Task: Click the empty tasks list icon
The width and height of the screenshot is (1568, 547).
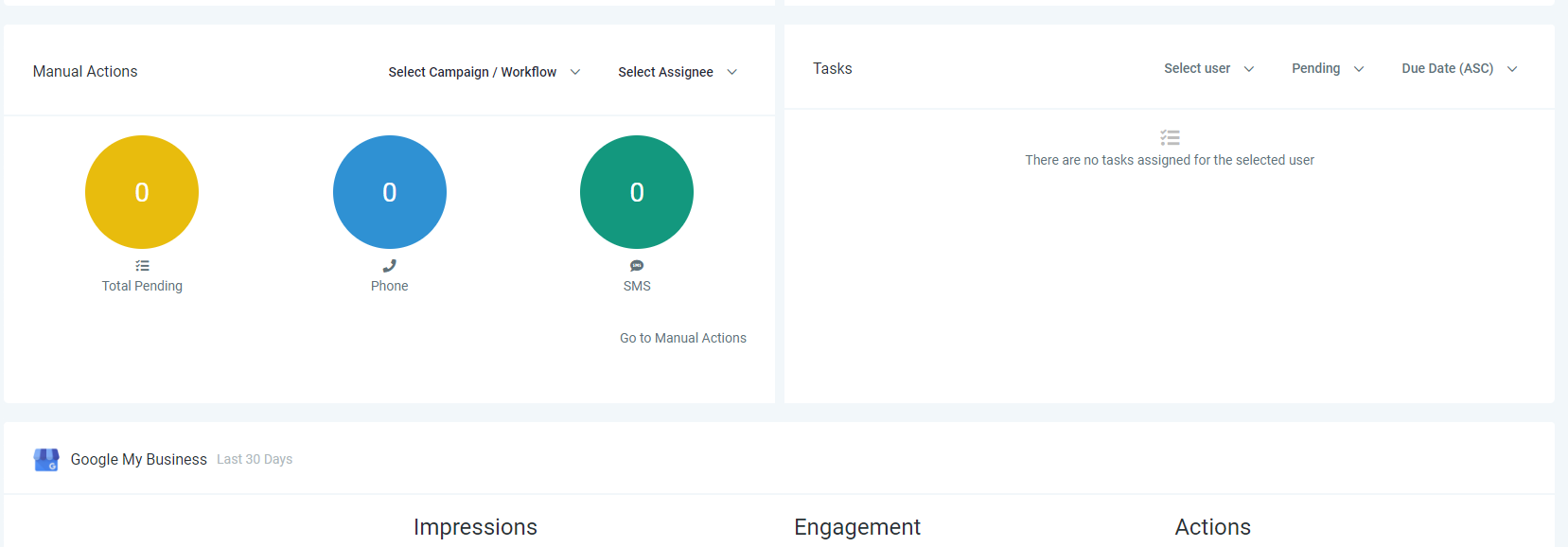Action: coord(1171,138)
